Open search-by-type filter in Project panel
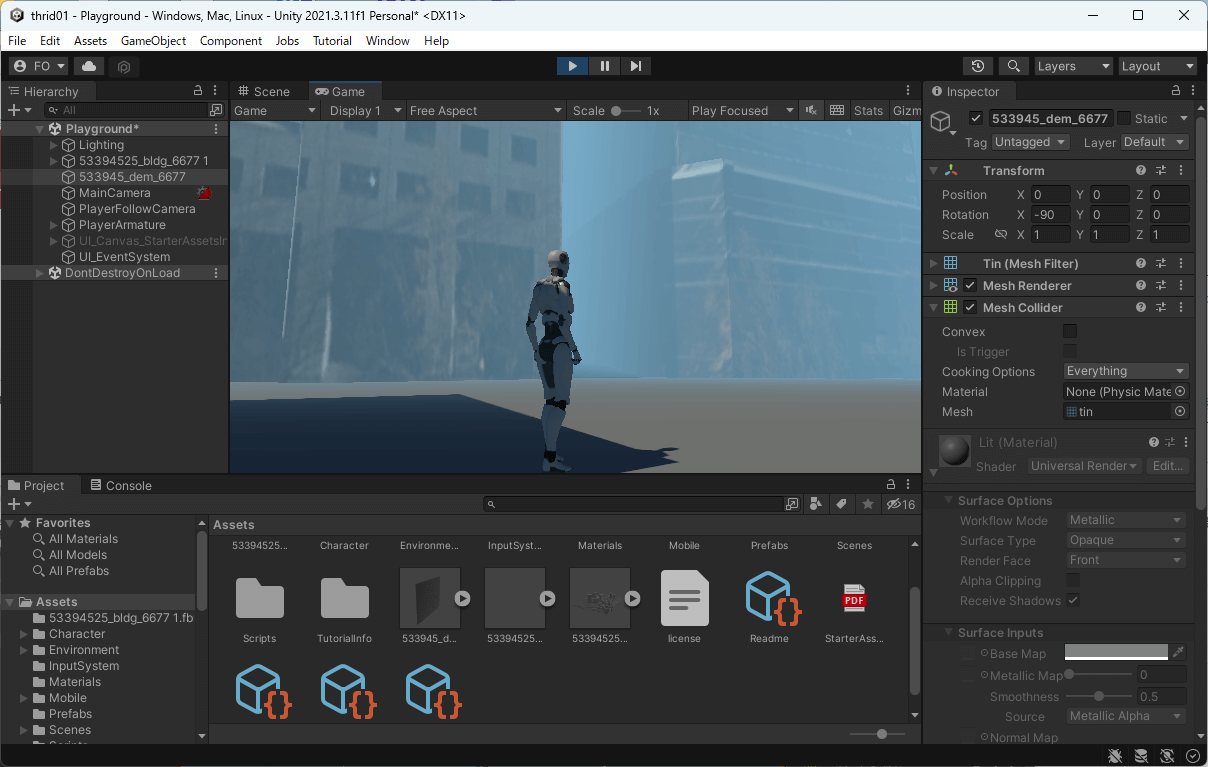 point(817,504)
